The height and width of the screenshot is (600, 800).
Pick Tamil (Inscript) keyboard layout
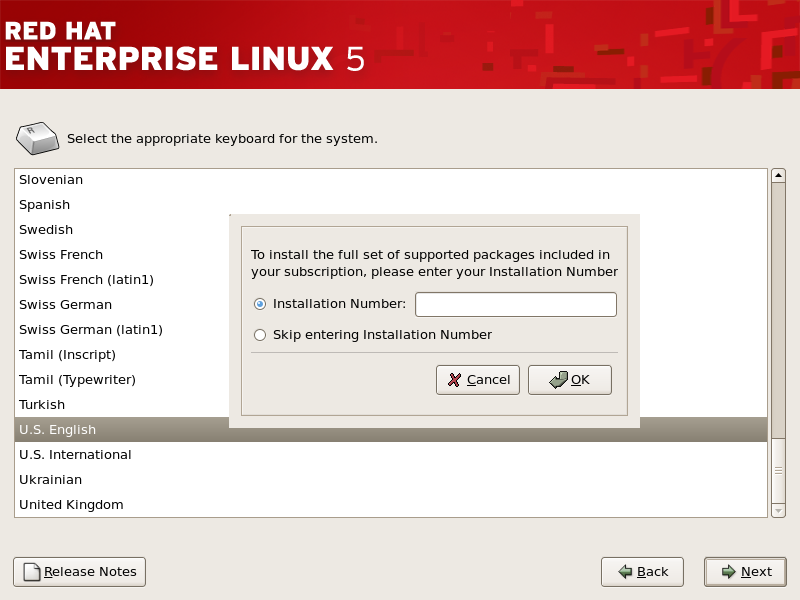coord(67,355)
